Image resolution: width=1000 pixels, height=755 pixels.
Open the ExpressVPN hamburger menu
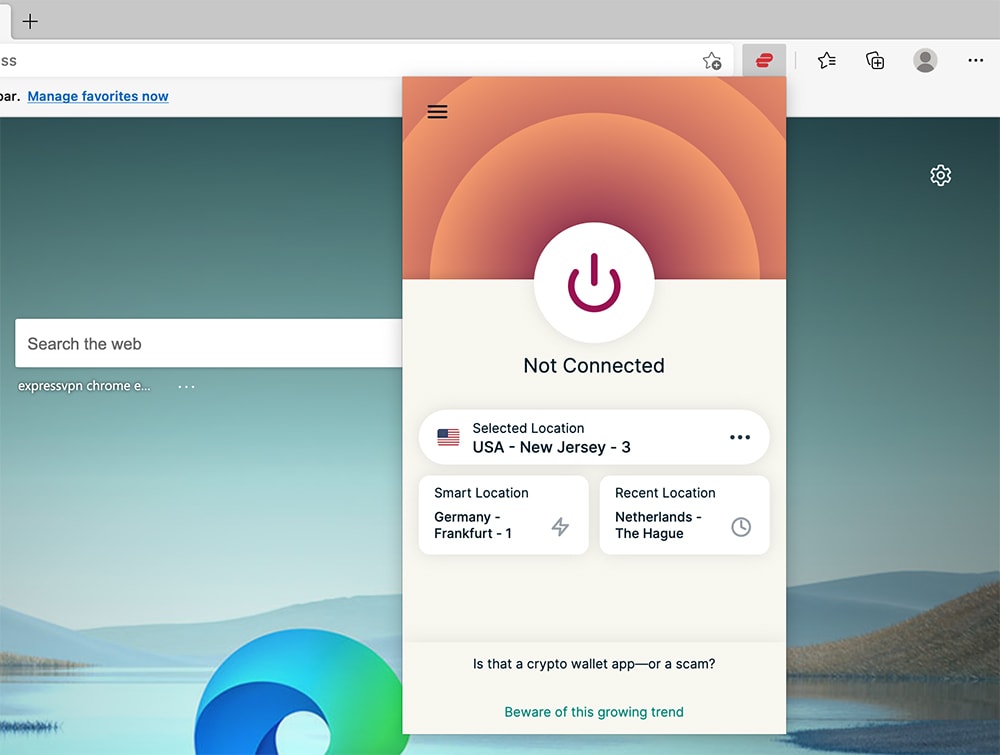pos(437,112)
